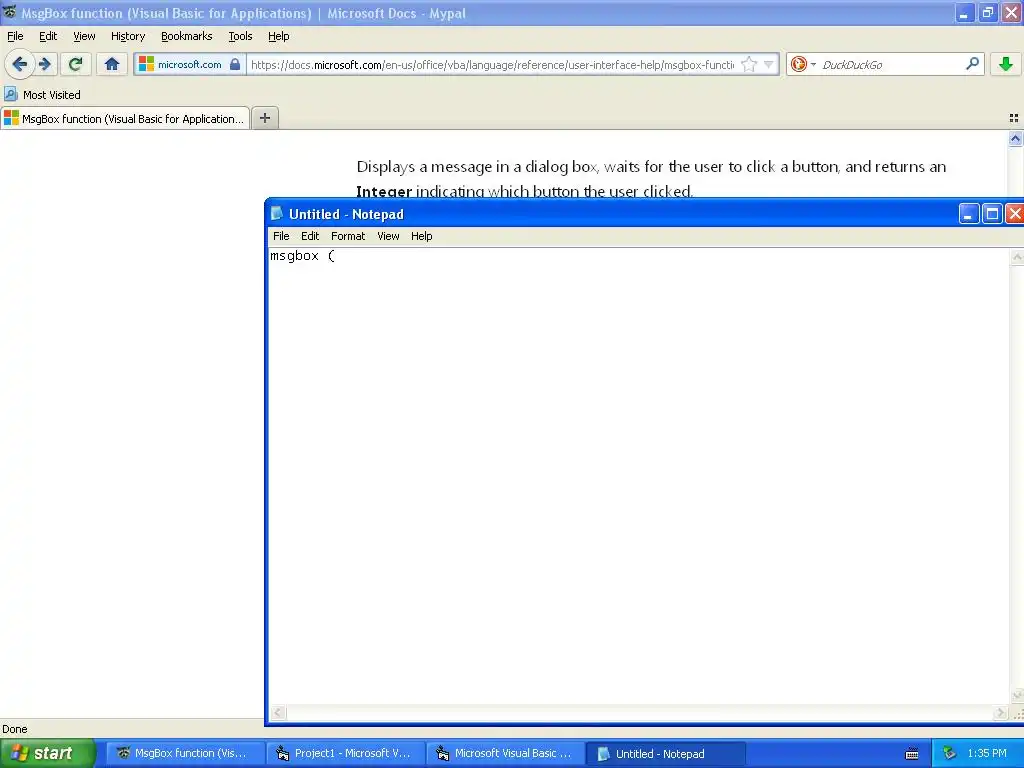1024x768 pixels.
Task: Click the Mypal raccoon title bar icon
Action: (10, 12)
